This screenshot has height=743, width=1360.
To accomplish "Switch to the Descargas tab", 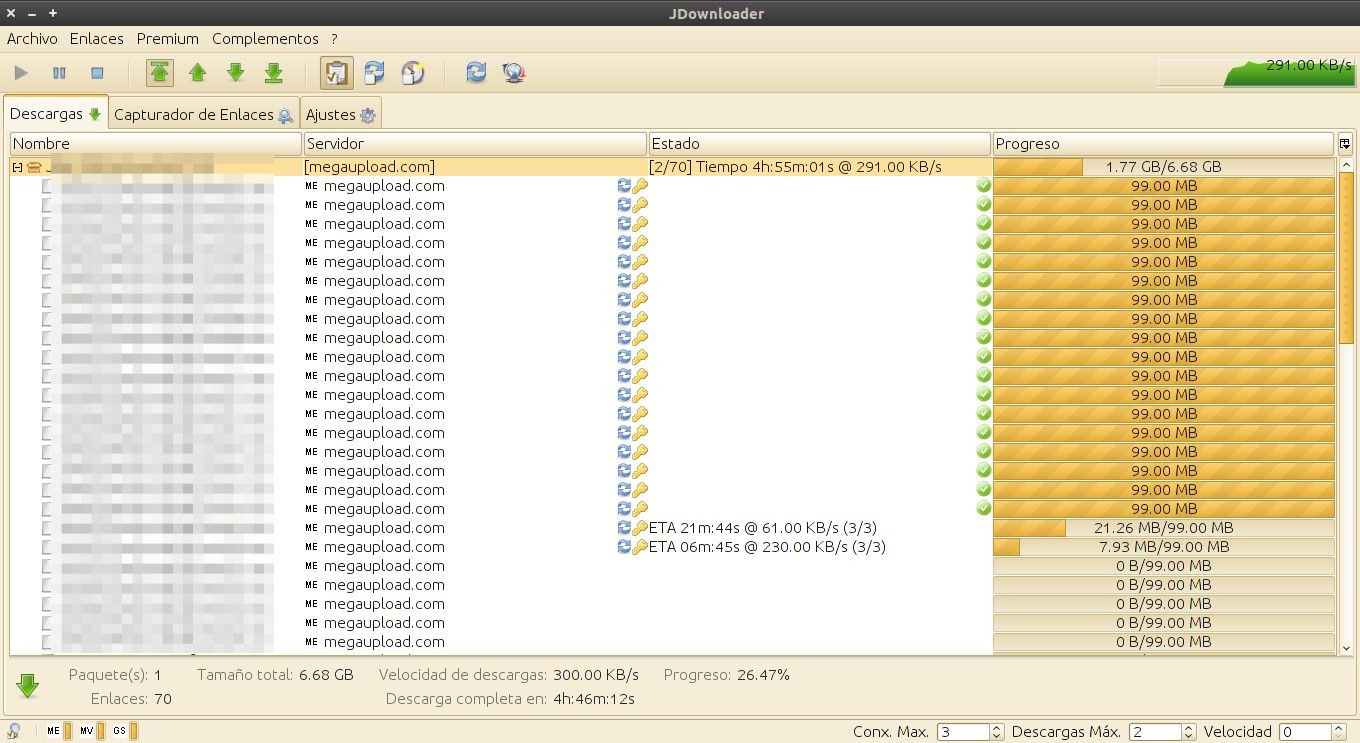I will pos(55,114).
